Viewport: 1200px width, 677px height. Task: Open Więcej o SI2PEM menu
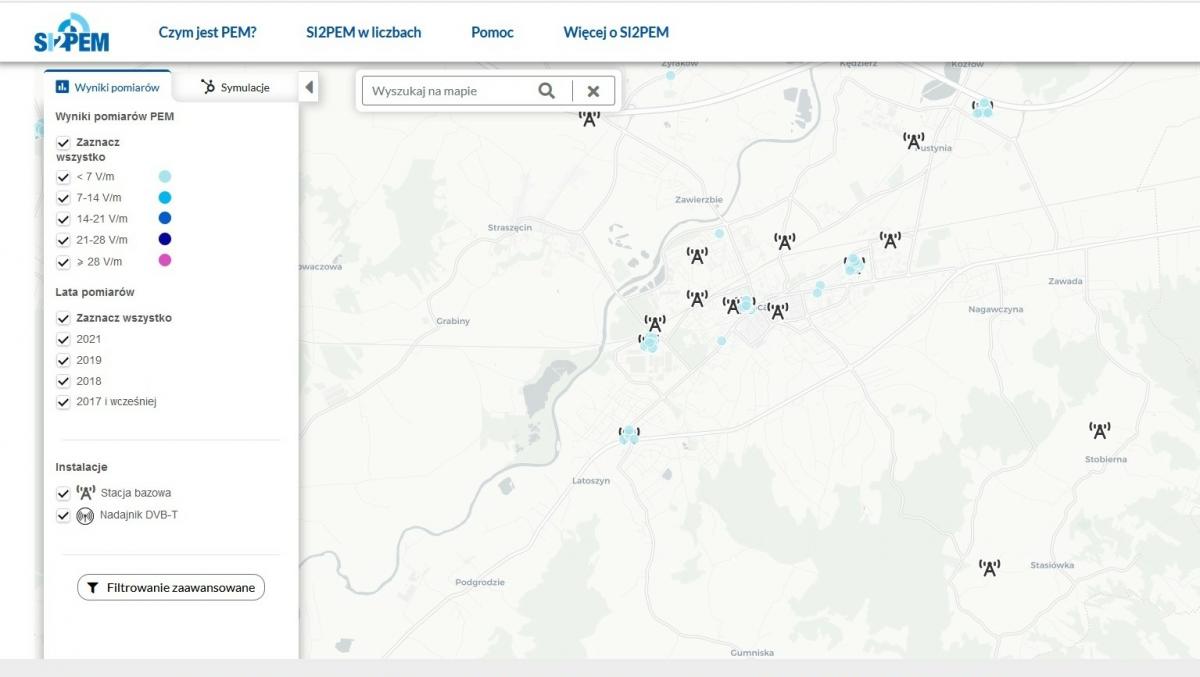pyautogui.click(x=616, y=32)
